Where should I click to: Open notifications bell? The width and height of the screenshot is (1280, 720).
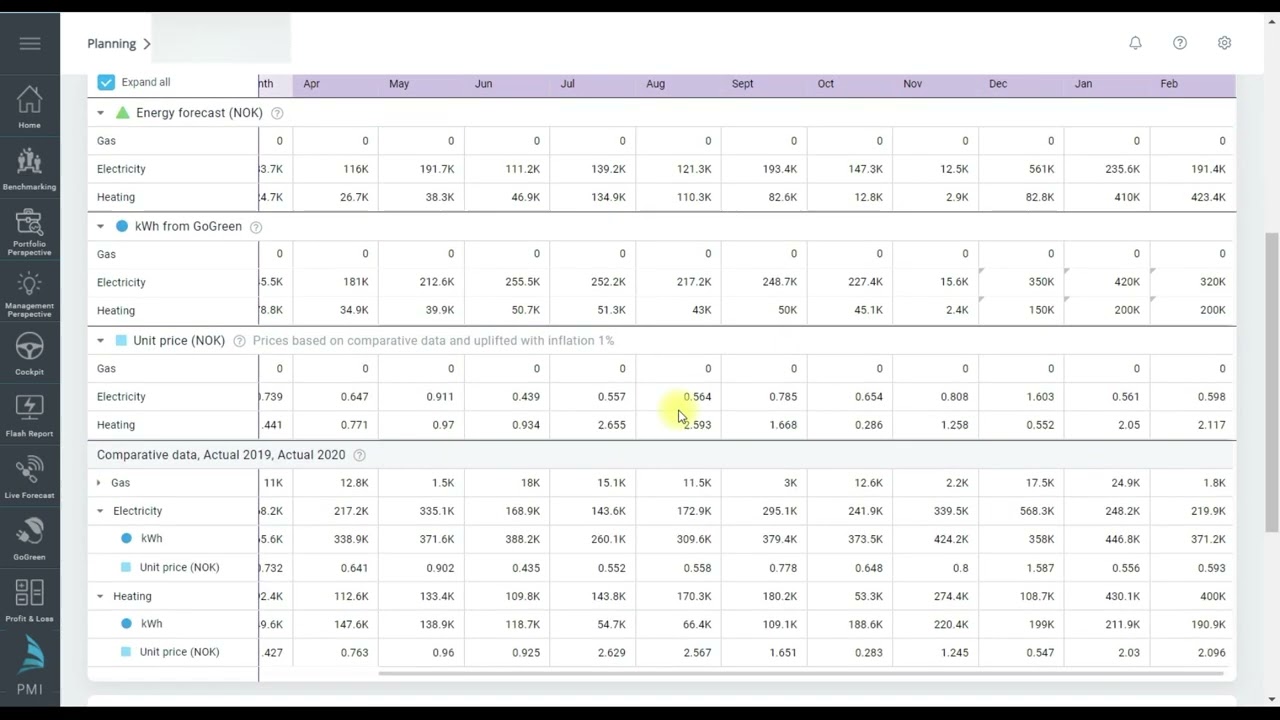pyautogui.click(x=1135, y=43)
